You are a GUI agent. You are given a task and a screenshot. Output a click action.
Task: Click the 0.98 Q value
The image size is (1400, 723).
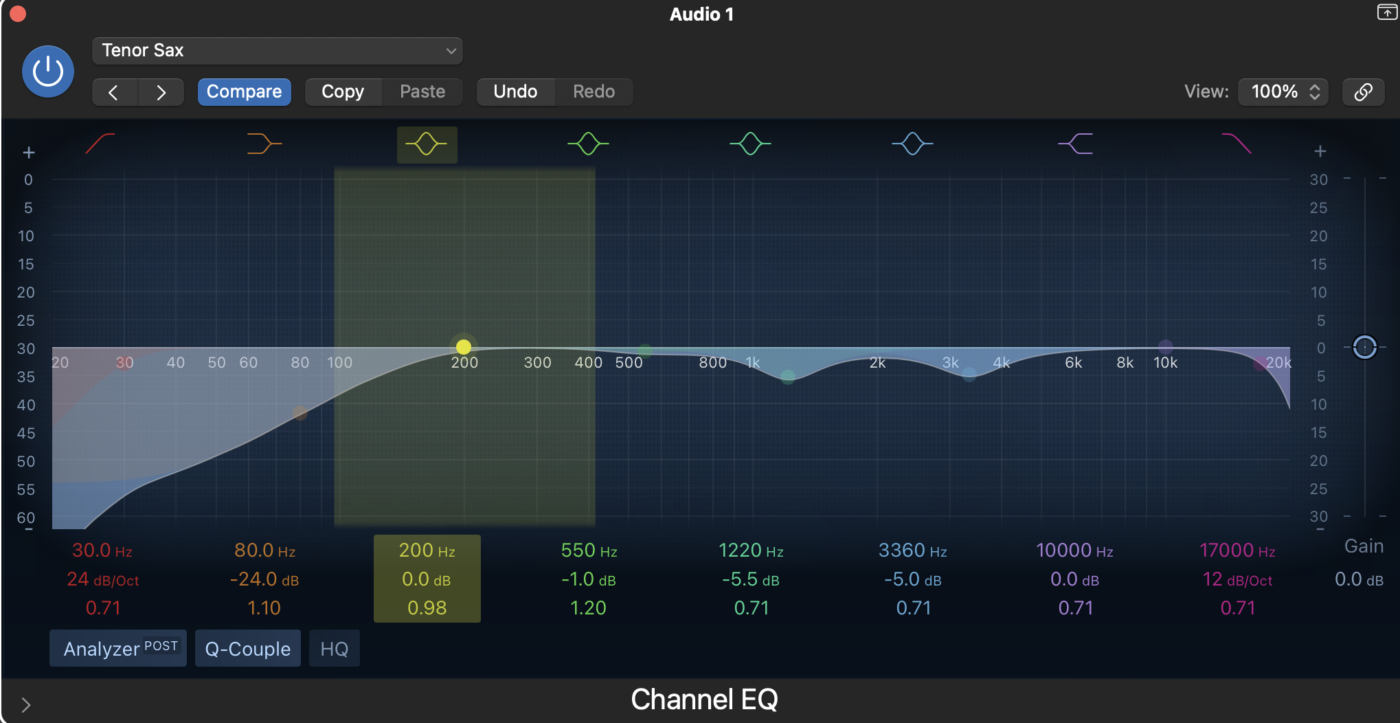tap(427, 608)
